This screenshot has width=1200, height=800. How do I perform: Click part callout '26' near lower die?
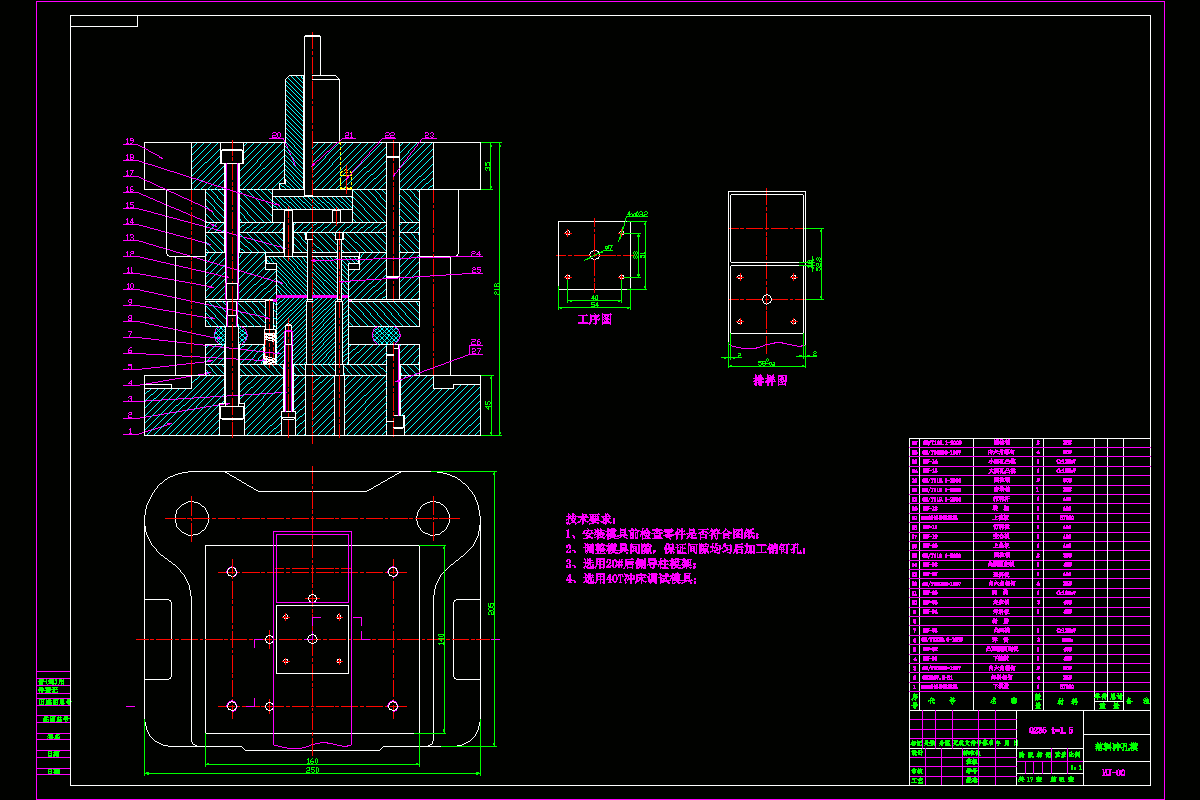point(476,342)
